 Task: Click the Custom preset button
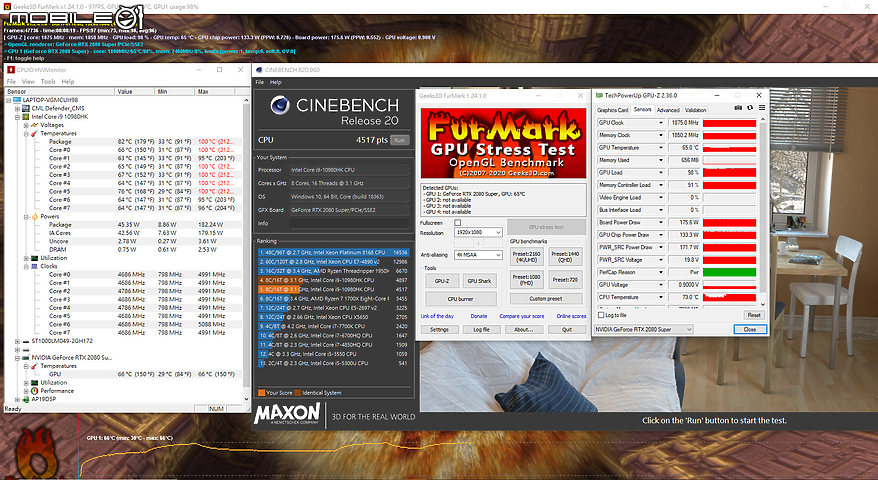[x=546, y=299]
